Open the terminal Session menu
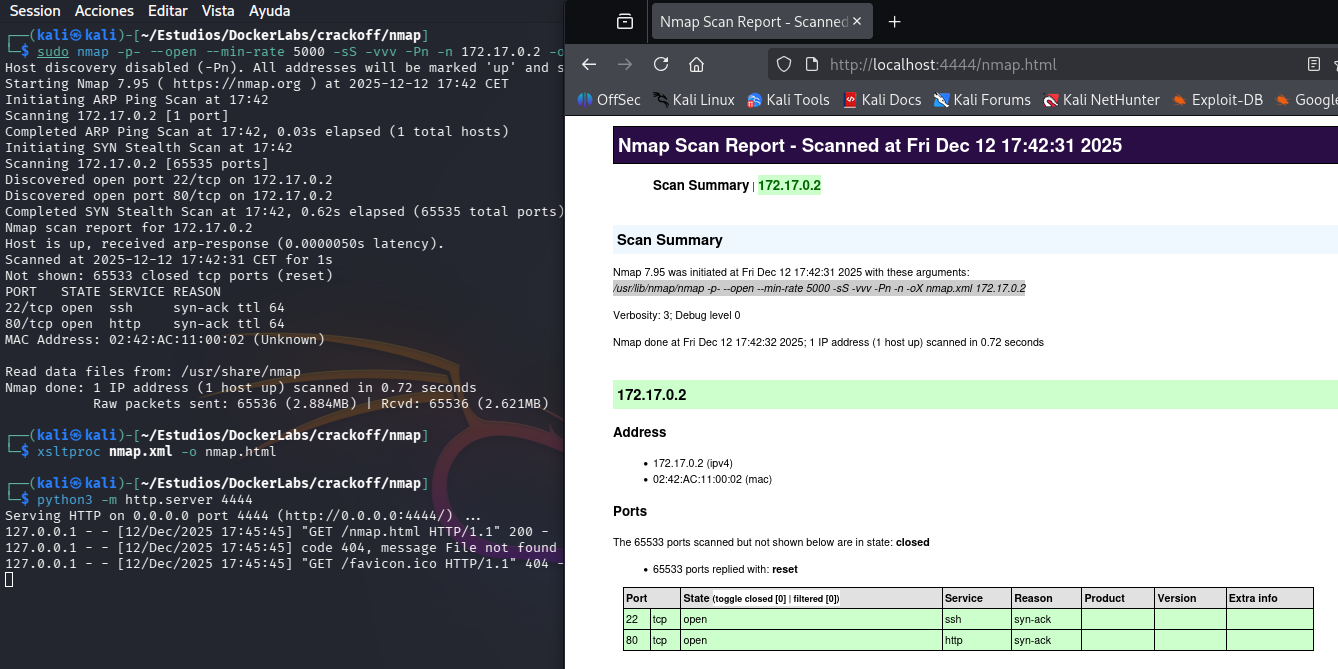 tap(35, 11)
